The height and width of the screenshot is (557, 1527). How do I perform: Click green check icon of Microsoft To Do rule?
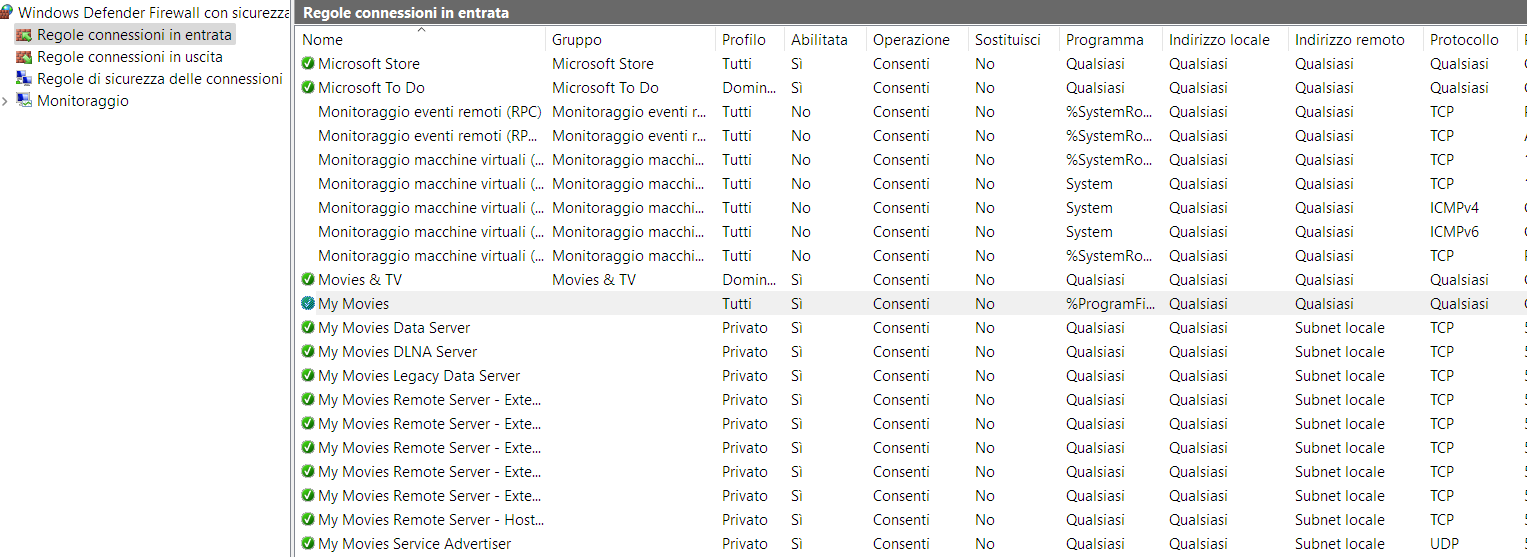click(x=308, y=88)
